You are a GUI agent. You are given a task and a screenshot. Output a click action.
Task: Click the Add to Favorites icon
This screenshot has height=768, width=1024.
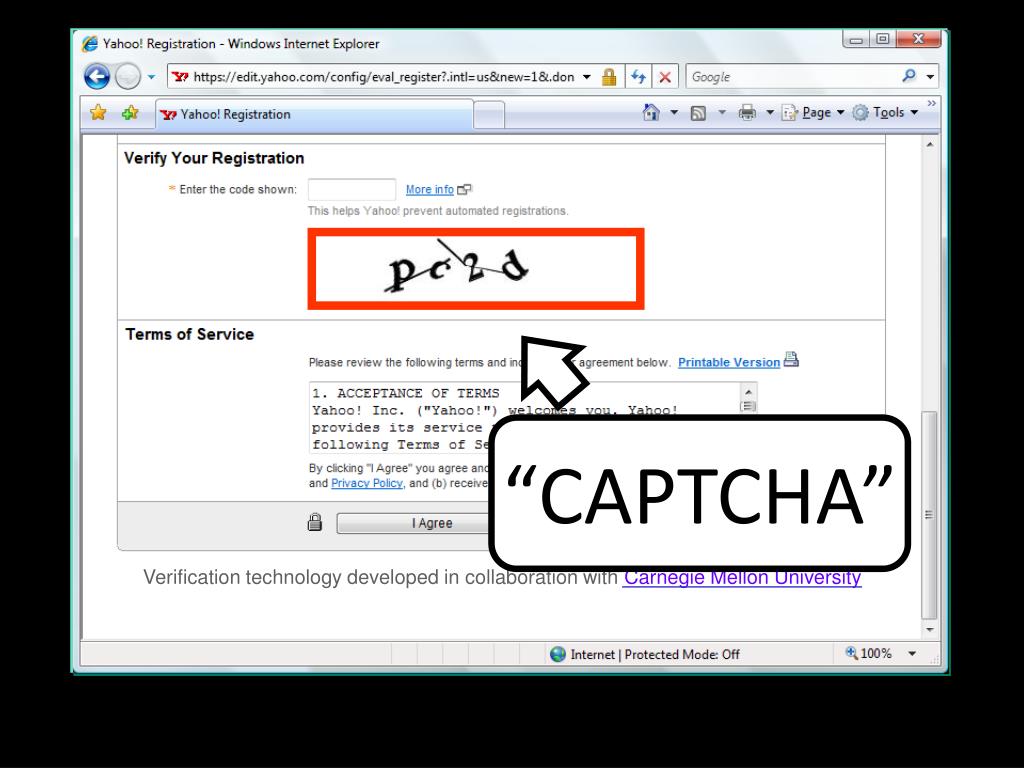[130, 113]
